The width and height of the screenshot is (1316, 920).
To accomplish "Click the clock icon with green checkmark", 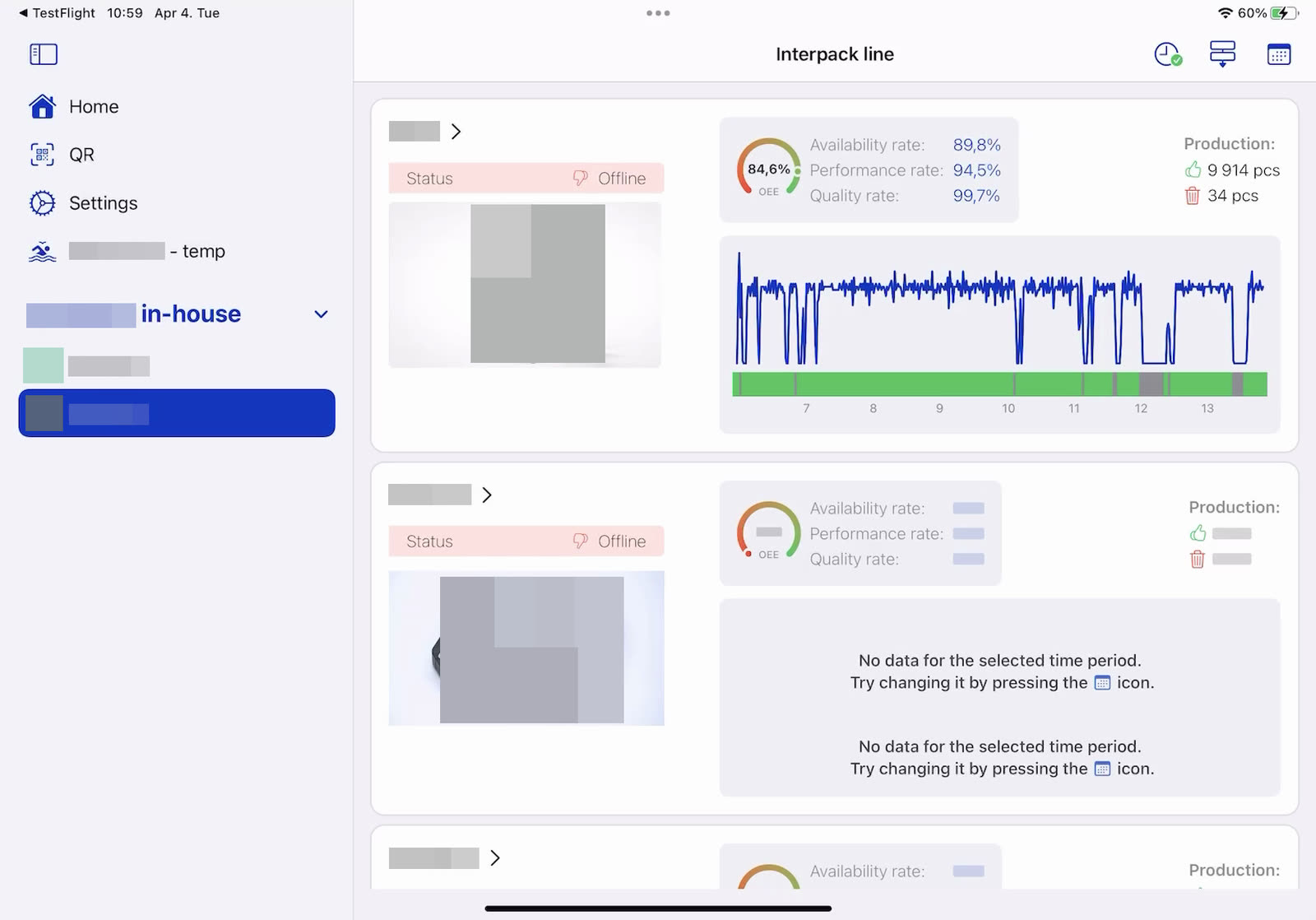I will (1166, 53).
